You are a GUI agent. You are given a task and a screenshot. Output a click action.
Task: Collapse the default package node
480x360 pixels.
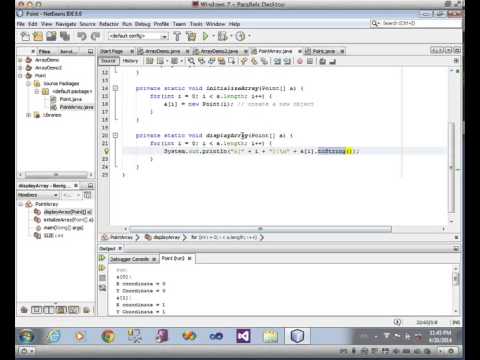tap(37, 91)
